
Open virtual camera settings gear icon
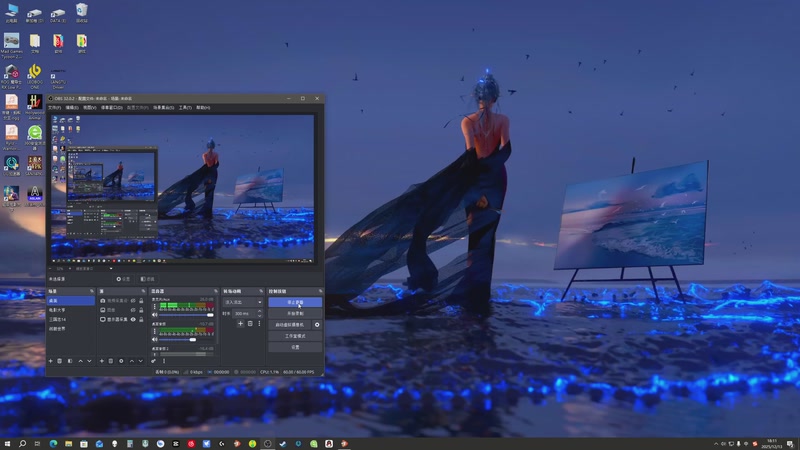click(x=317, y=324)
